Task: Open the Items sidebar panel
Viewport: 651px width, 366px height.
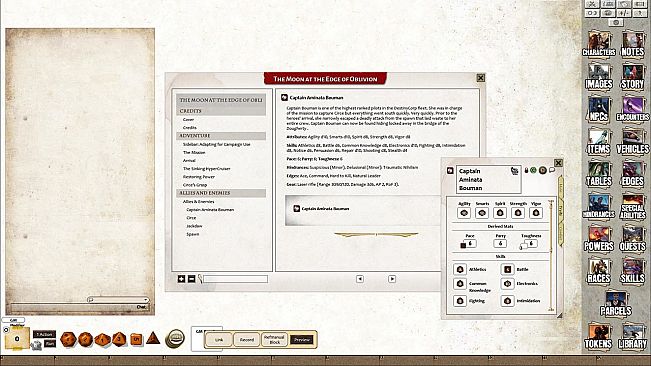Action: [599, 142]
